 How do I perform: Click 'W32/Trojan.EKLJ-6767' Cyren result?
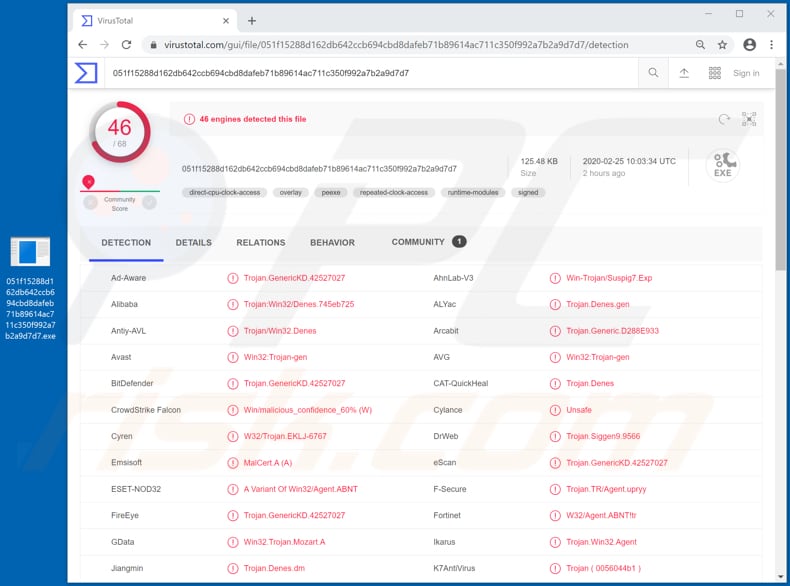[285, 436]
